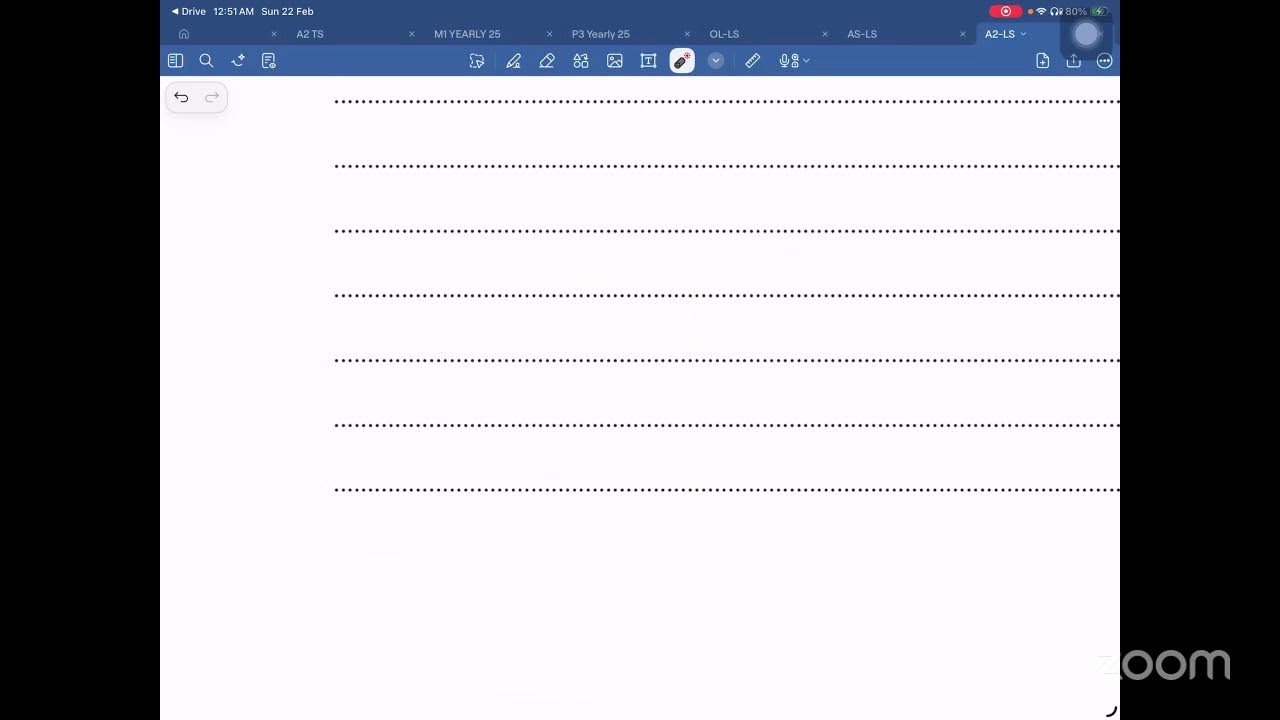This screenshot has height=720, width=1280.
Task: Select the text box tool
Action: pyautogui.click(x=648, y=61)
